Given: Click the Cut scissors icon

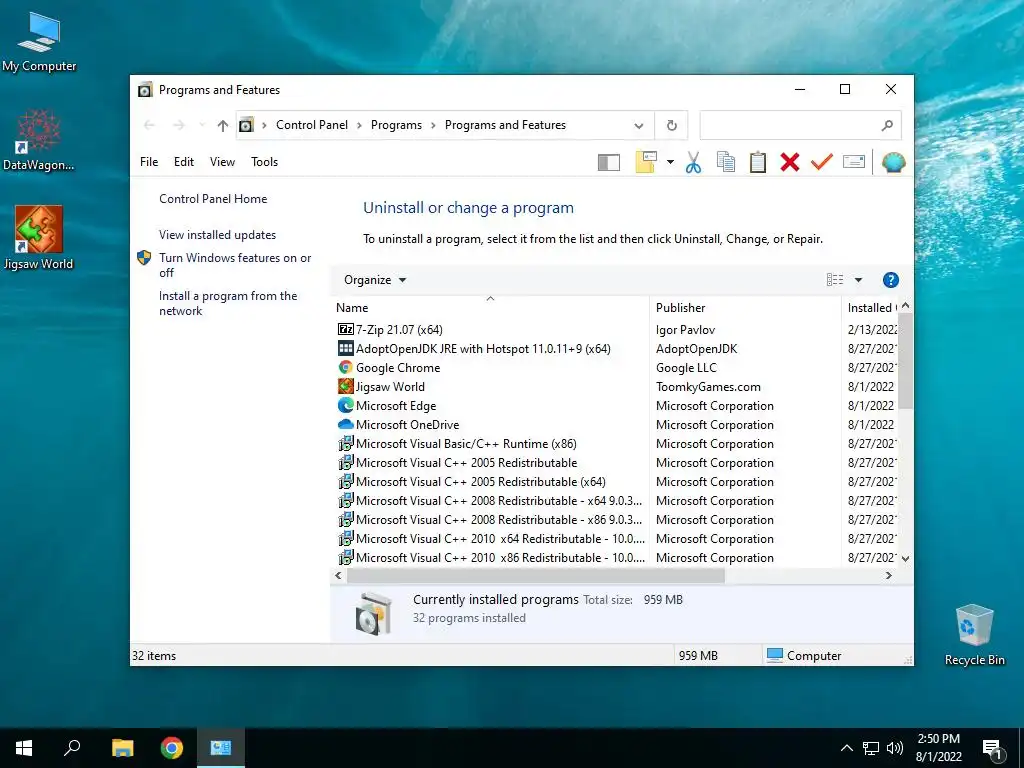Looking at the screenshot, I should coord(694,162).
